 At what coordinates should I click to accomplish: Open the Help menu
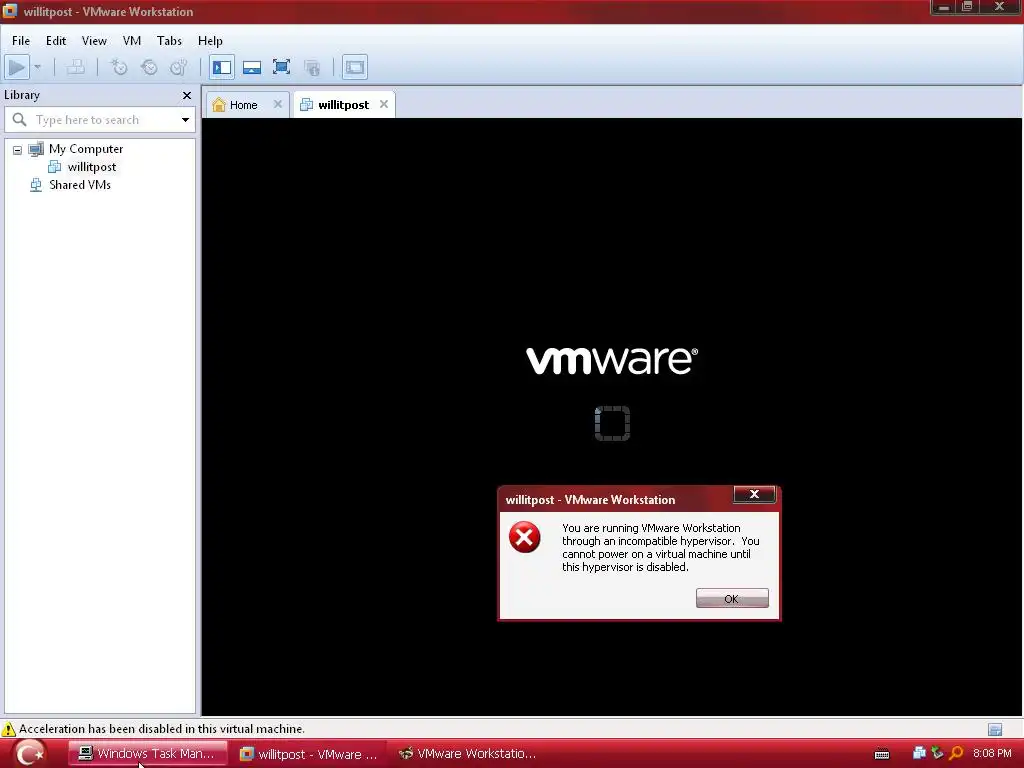pyautogui.click(x=210, y=40)
